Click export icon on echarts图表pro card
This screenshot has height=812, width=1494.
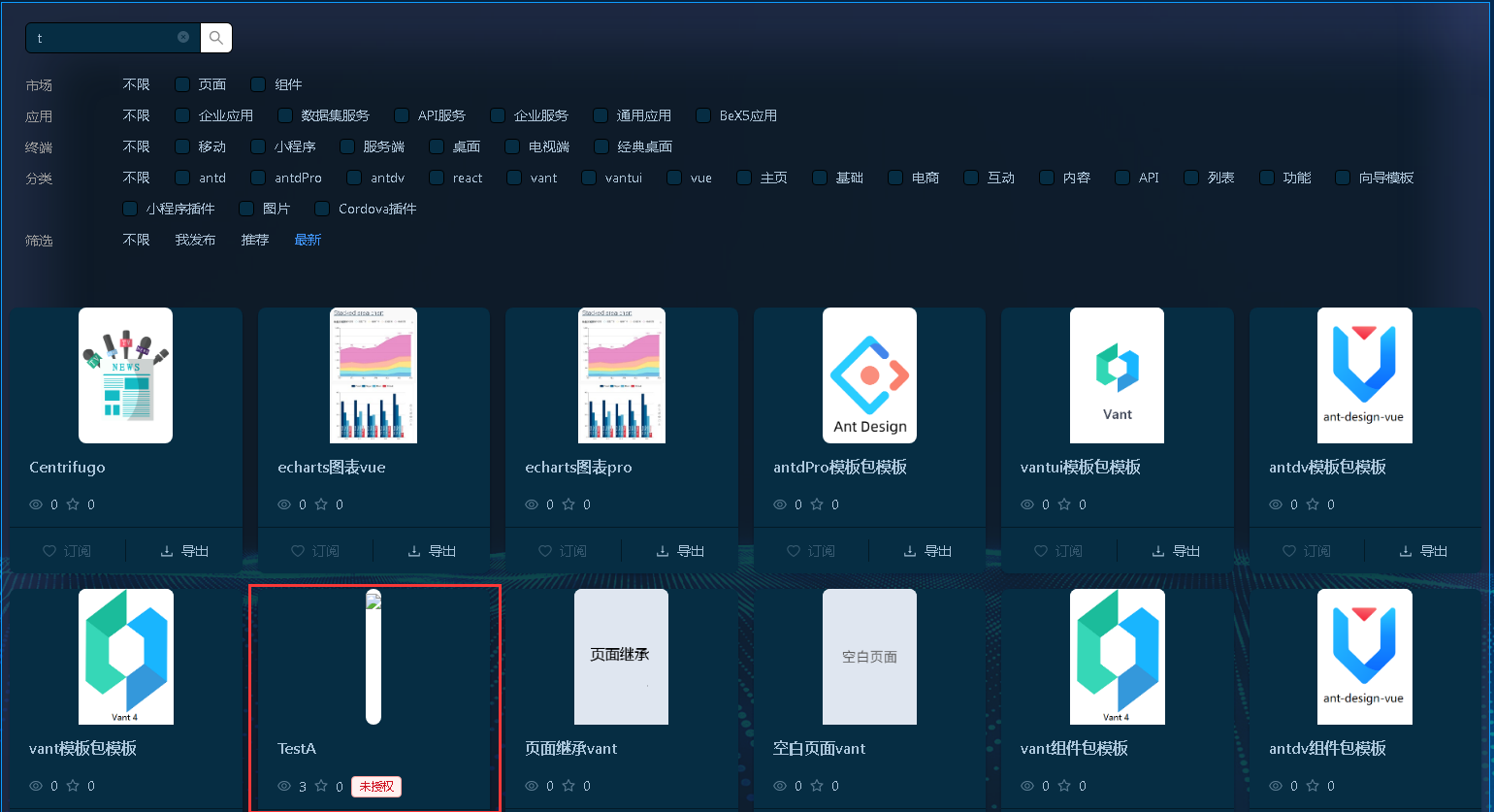pyautogui.click(x=663, y=551)
